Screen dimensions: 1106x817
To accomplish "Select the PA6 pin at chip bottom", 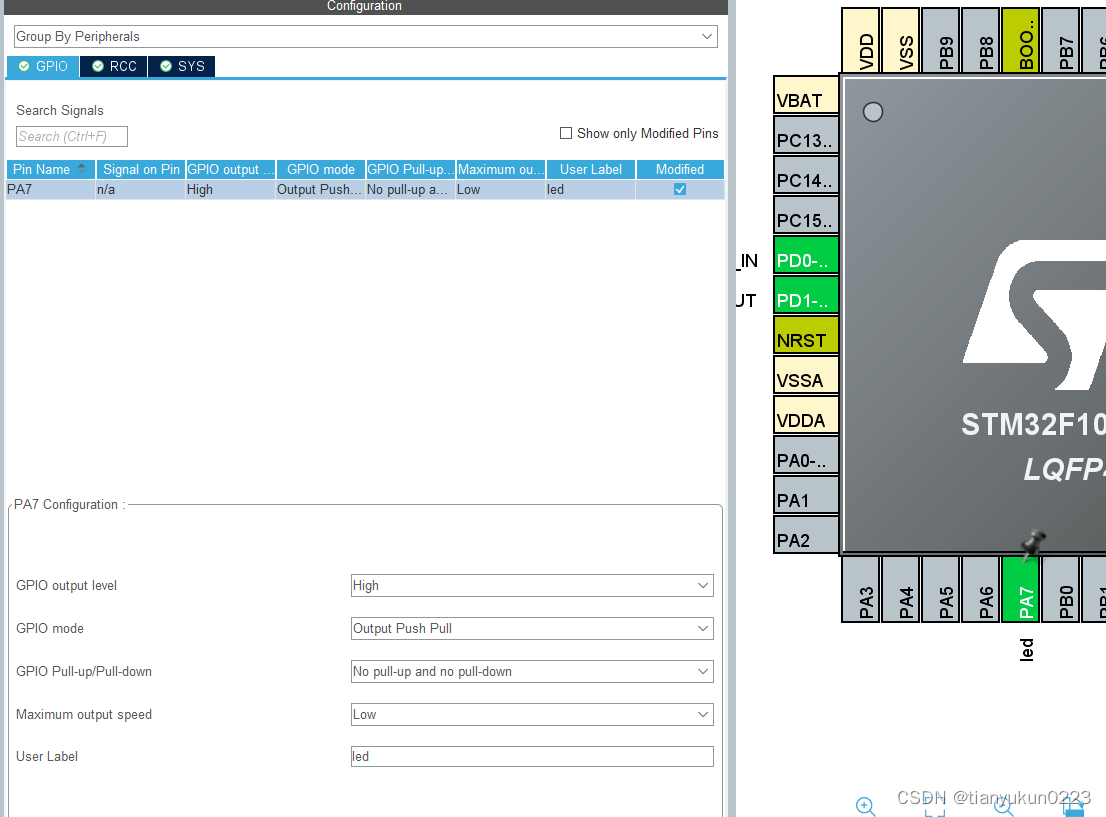I will [980, 590].
